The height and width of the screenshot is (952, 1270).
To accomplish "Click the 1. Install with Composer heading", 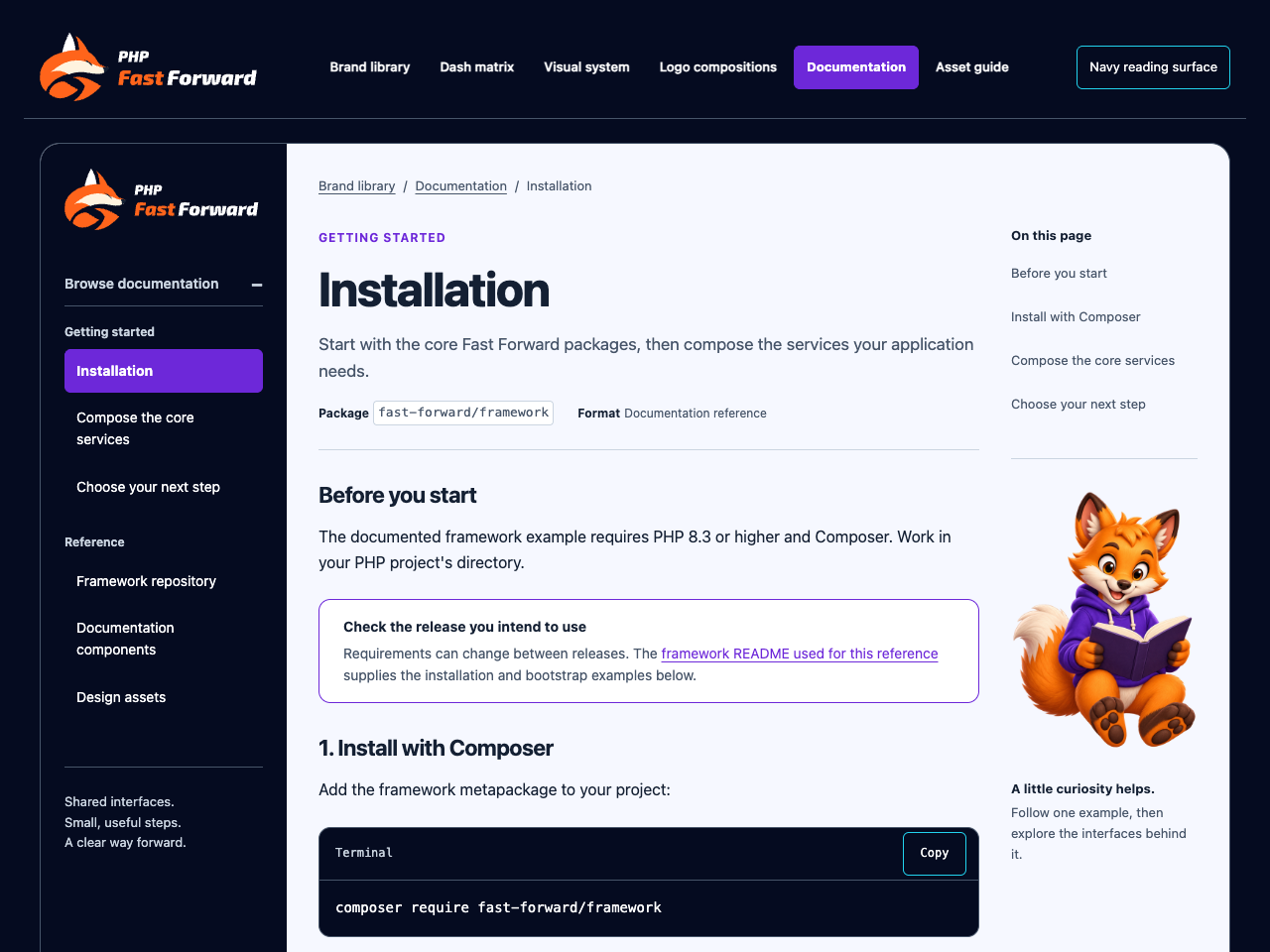I will pos(436,749).
